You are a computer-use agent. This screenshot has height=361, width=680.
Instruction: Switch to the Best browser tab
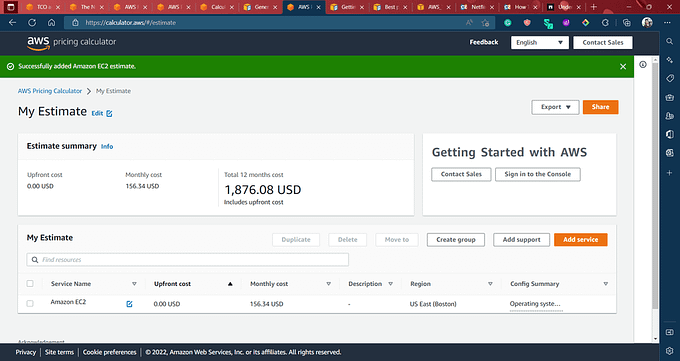tap(390, 7)
